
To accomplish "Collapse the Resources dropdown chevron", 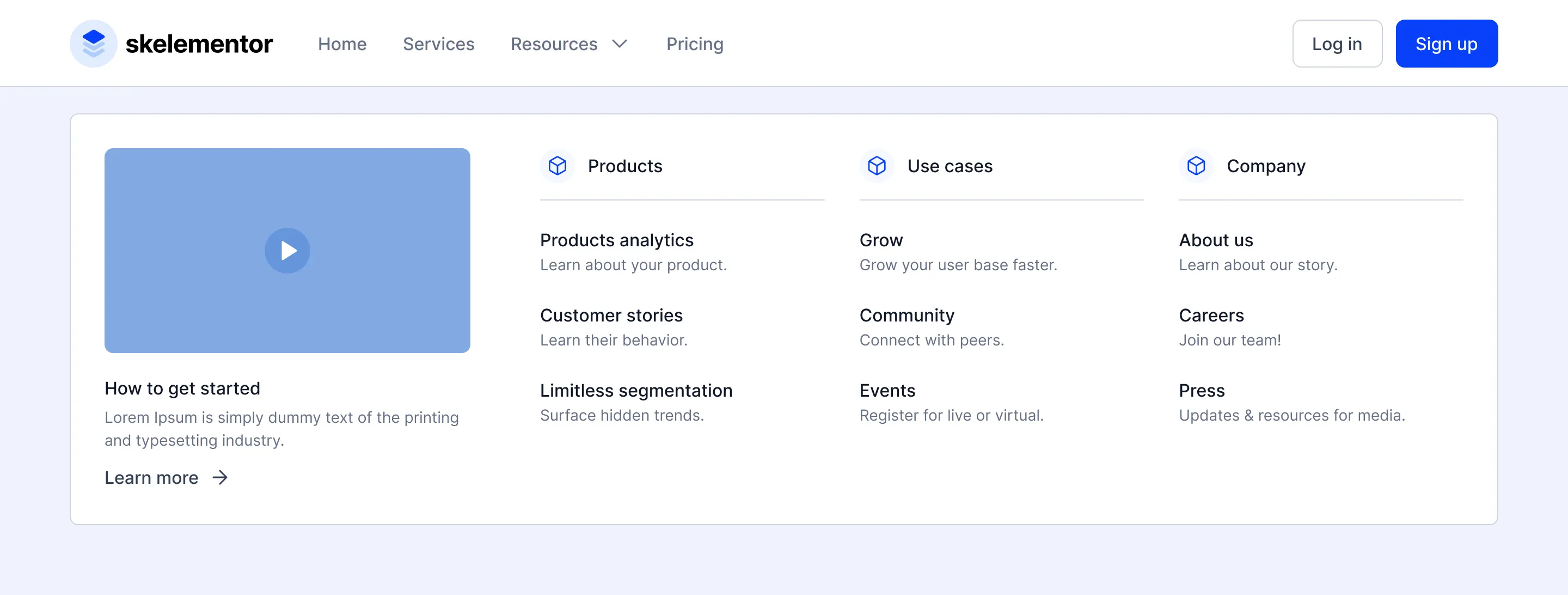I will (x=620, y=44).
